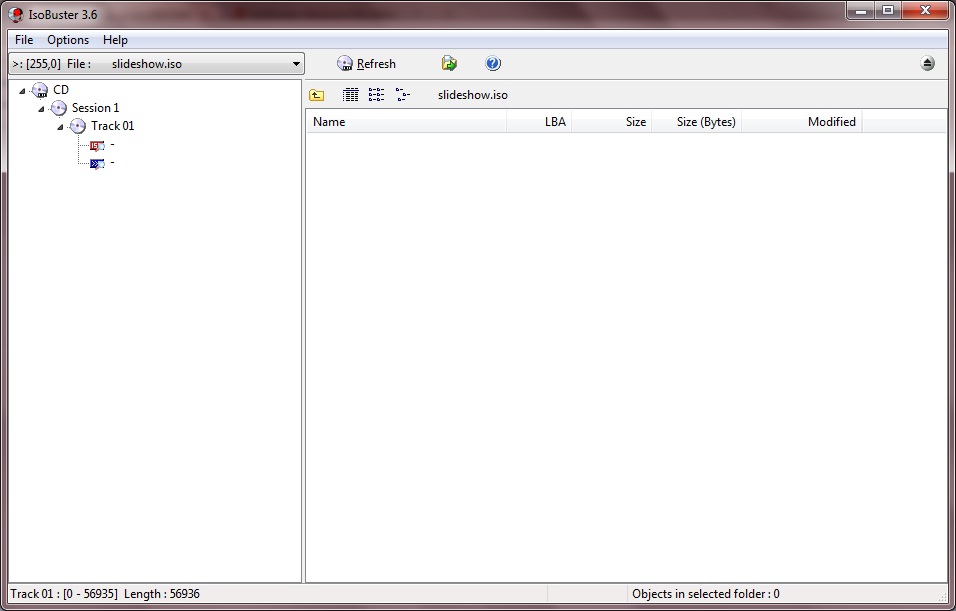This screenshot has height=611, width=956.
Task: Open the File menu
Action: (23, 40)
